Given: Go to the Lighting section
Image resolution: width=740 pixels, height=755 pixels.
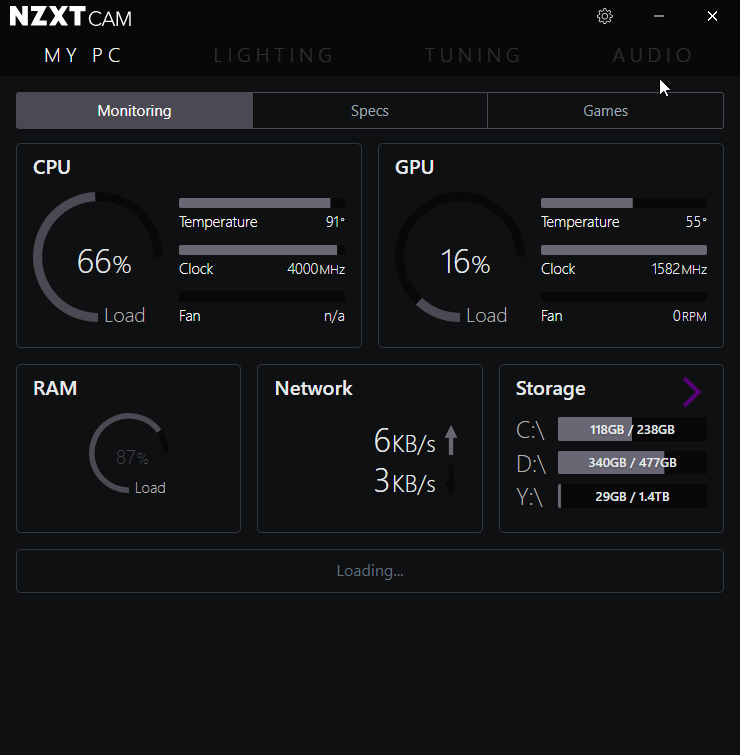Looking at the screenshot, I should click(274, 55).
